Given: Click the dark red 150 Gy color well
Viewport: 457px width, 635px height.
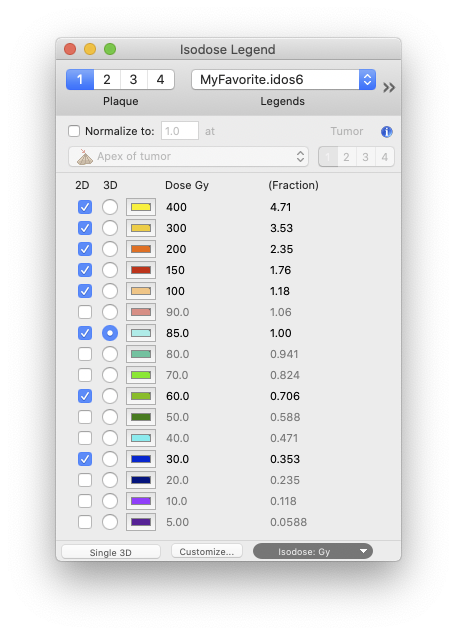Looking at the screenshot, I should pos(141,270).
